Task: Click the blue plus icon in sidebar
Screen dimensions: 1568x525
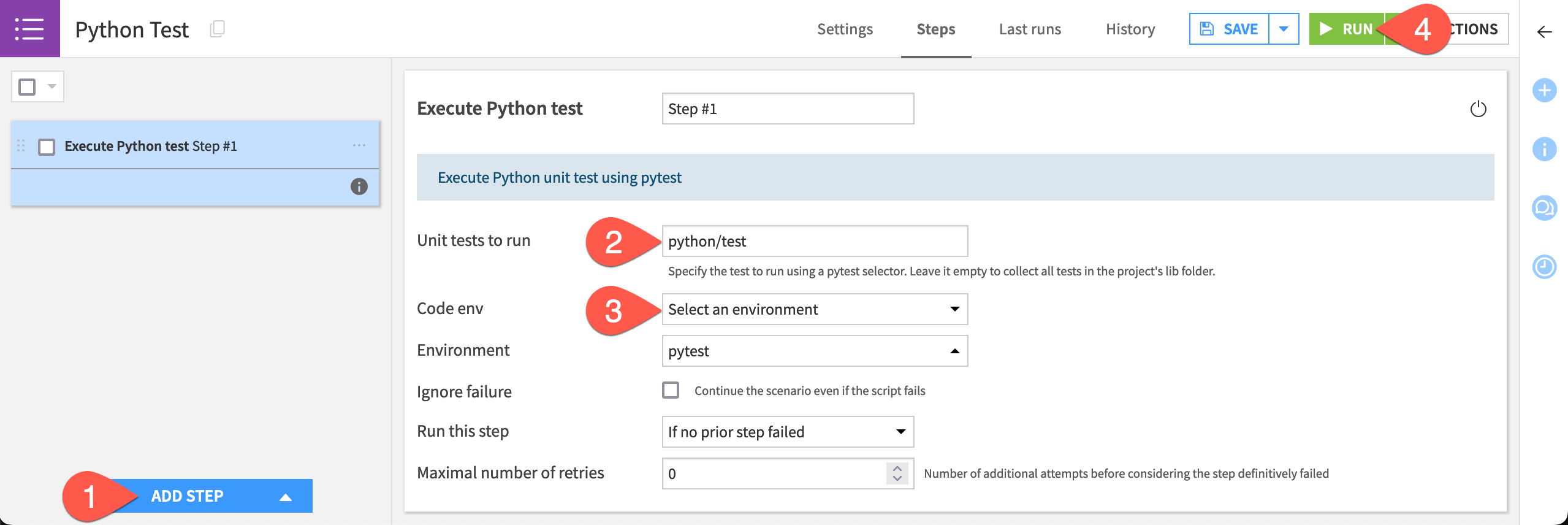Action: 1544,91
